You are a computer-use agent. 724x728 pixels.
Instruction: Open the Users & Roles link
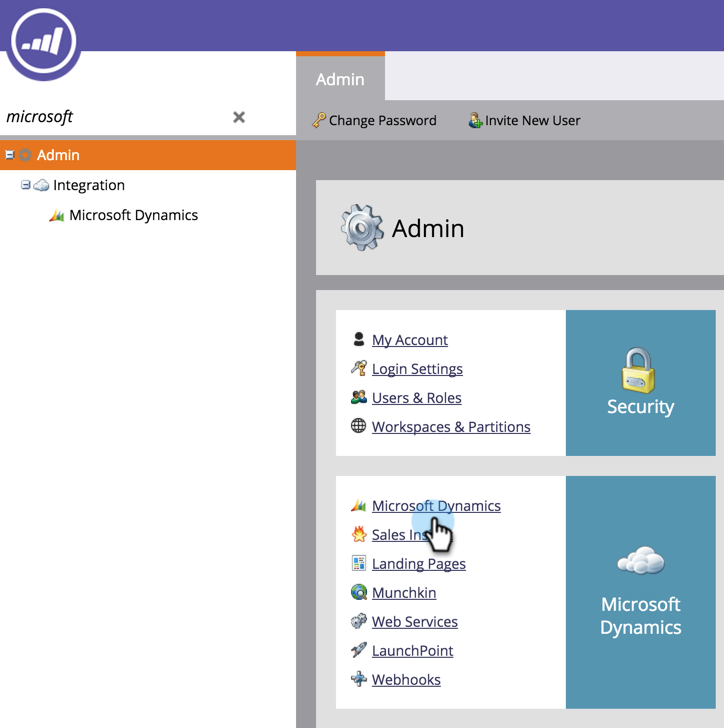pos(417,398)
